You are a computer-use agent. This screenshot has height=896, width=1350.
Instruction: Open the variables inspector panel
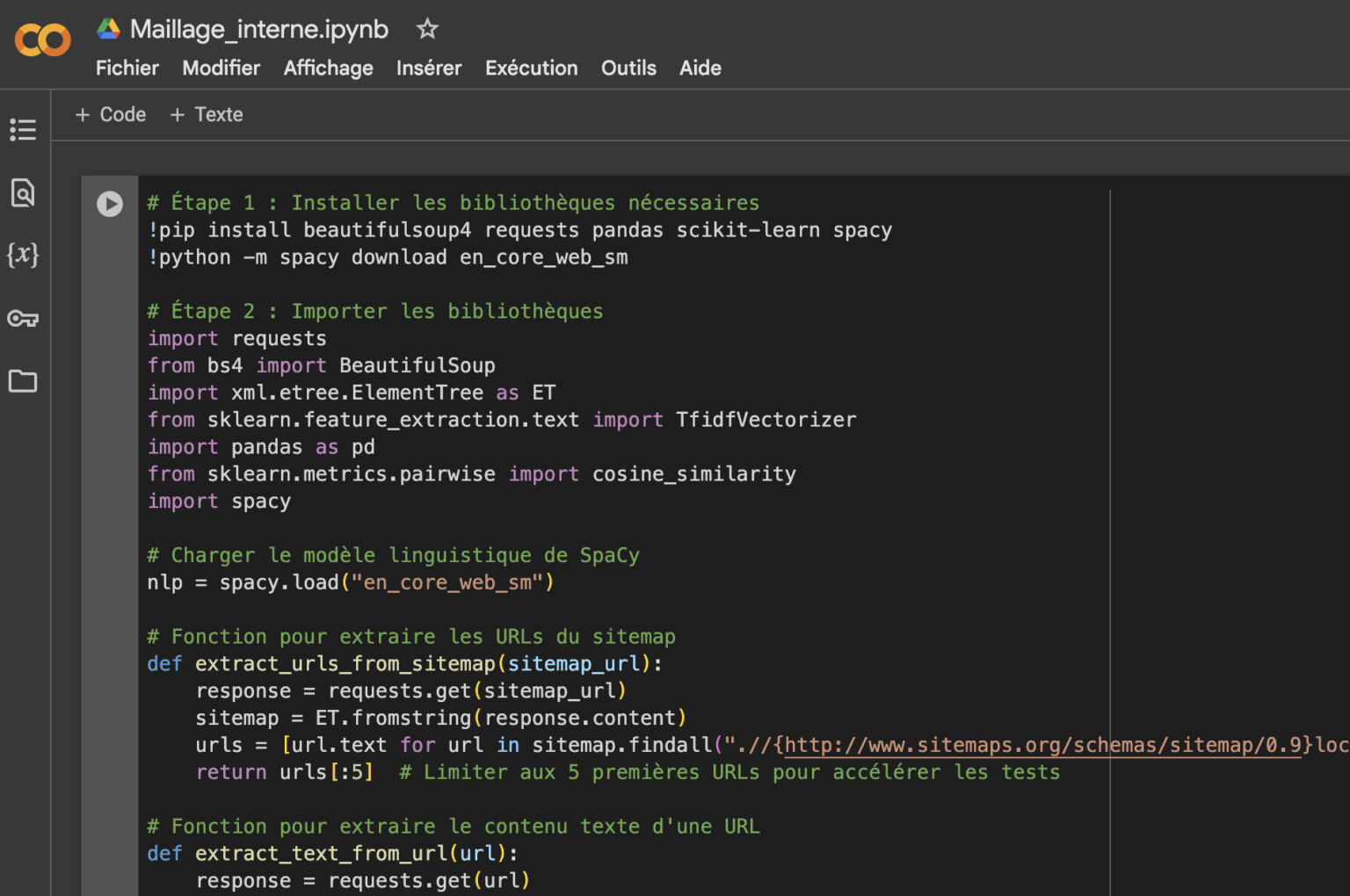[23, 256]
